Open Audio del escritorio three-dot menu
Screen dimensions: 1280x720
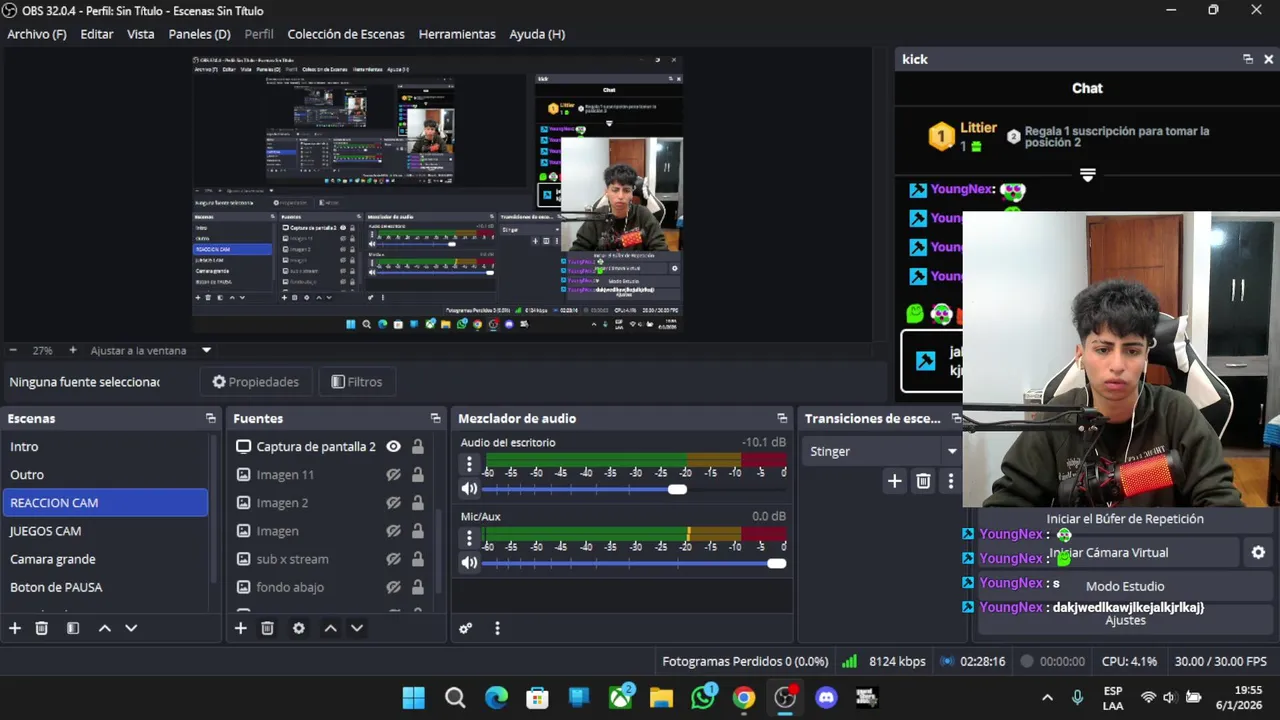469,464
